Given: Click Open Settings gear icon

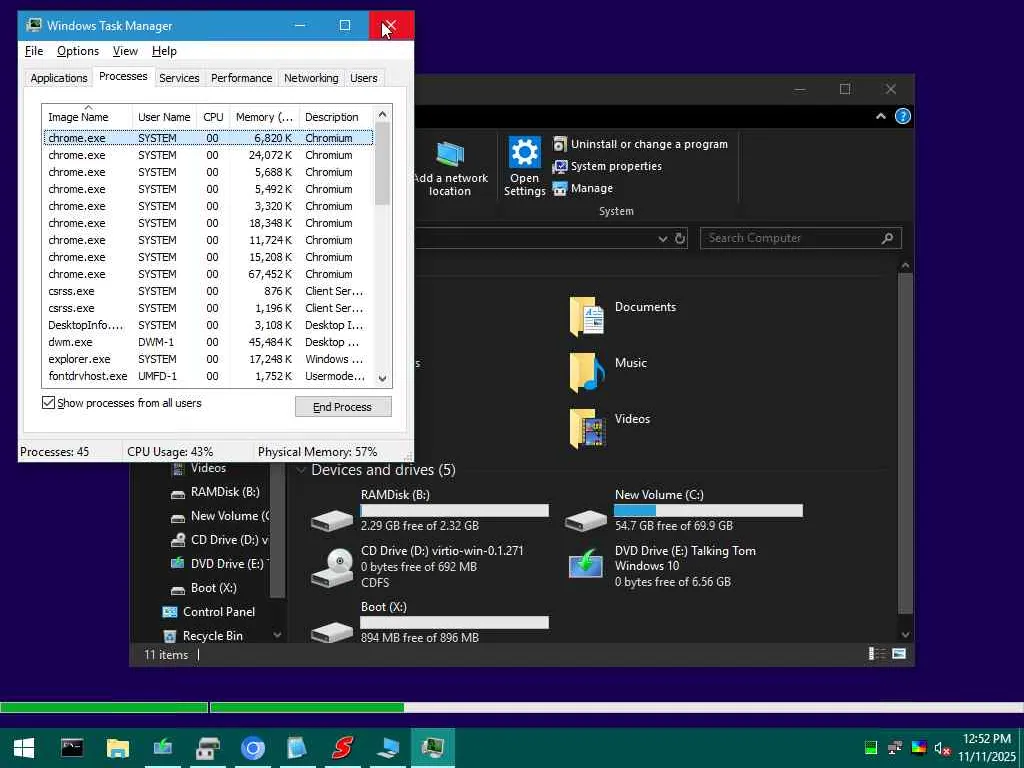Looking at the screenshot, I should [x=524, y=152].
